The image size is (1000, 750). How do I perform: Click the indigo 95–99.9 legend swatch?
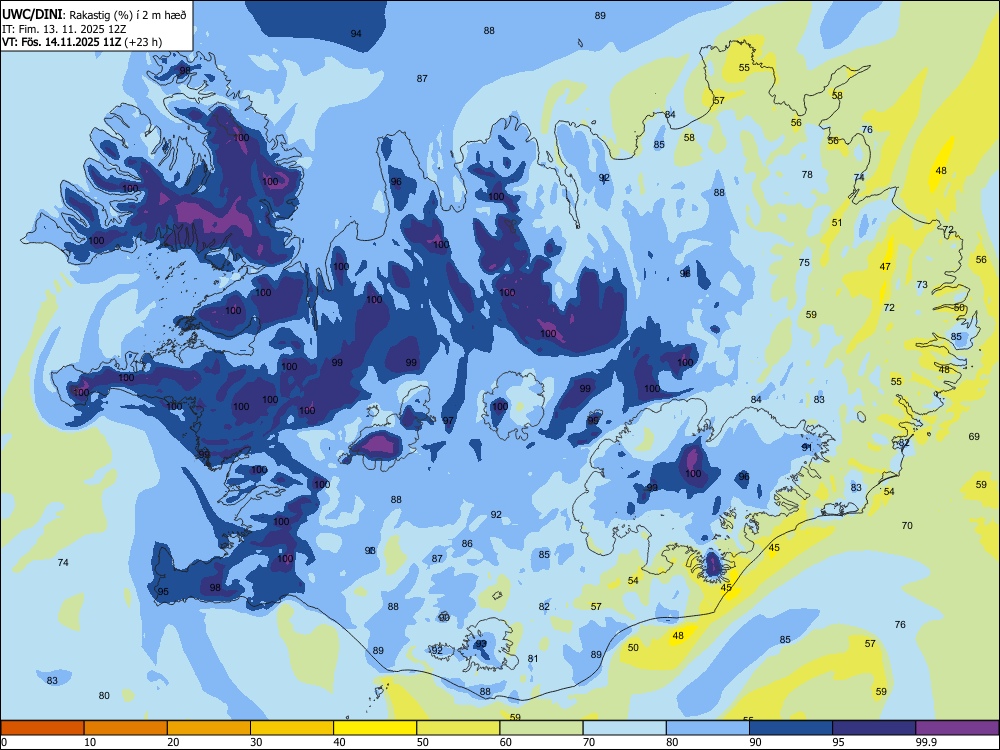(874, 728)
